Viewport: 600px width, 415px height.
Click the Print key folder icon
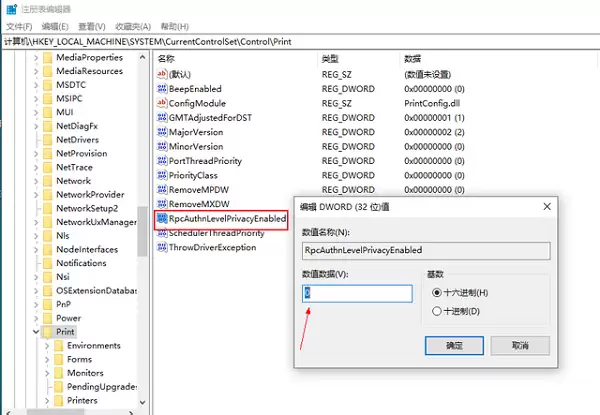point(47,331)
